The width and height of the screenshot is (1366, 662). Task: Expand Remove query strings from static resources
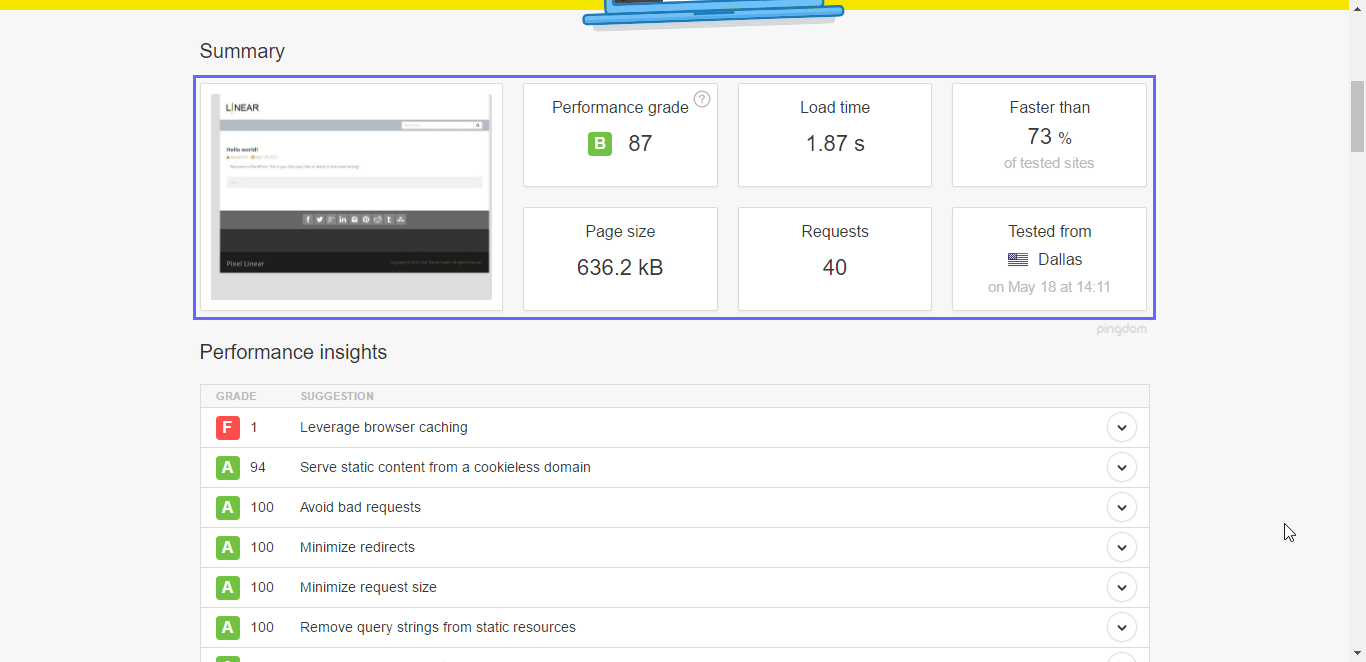pyautogui.click(x=1122, y=628)
